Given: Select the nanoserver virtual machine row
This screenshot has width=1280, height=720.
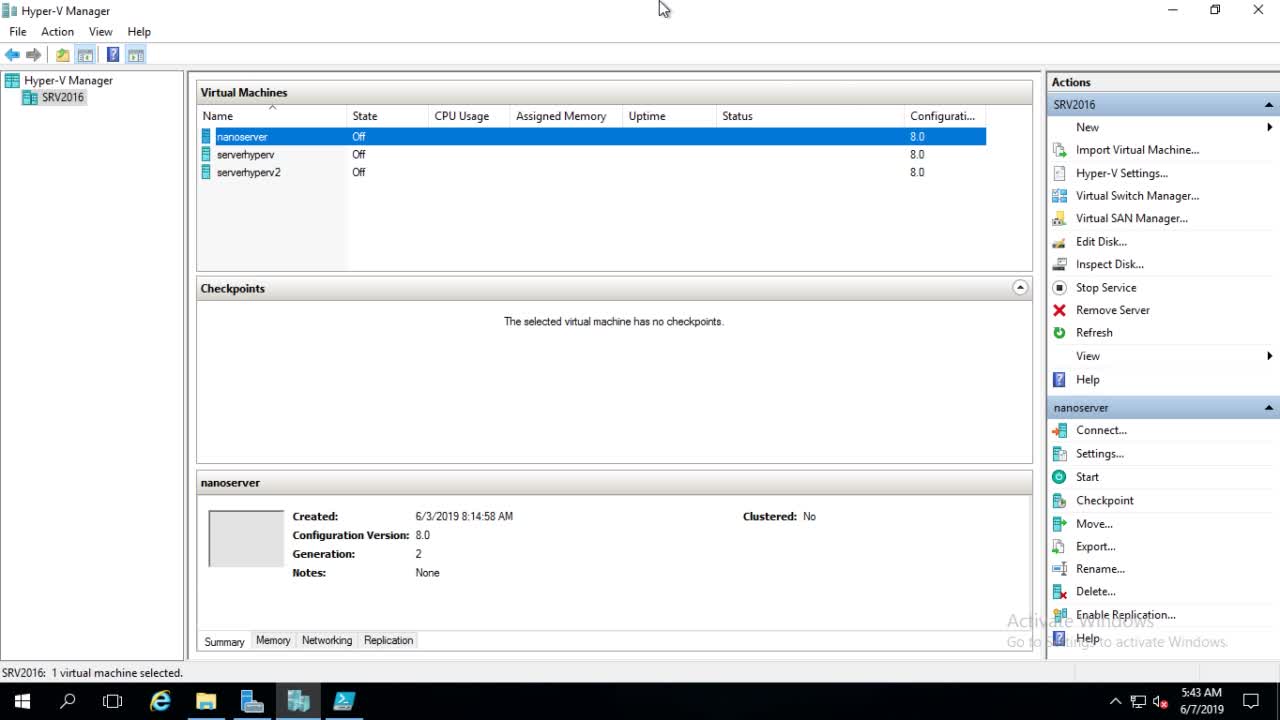Looking at the screenshot, I should pos(593,137).
